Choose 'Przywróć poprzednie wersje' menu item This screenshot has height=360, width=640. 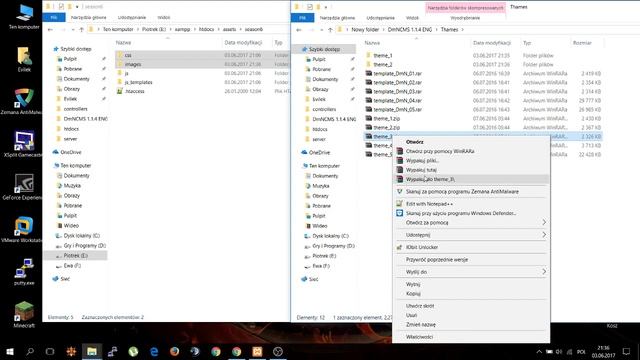[471, 260]
